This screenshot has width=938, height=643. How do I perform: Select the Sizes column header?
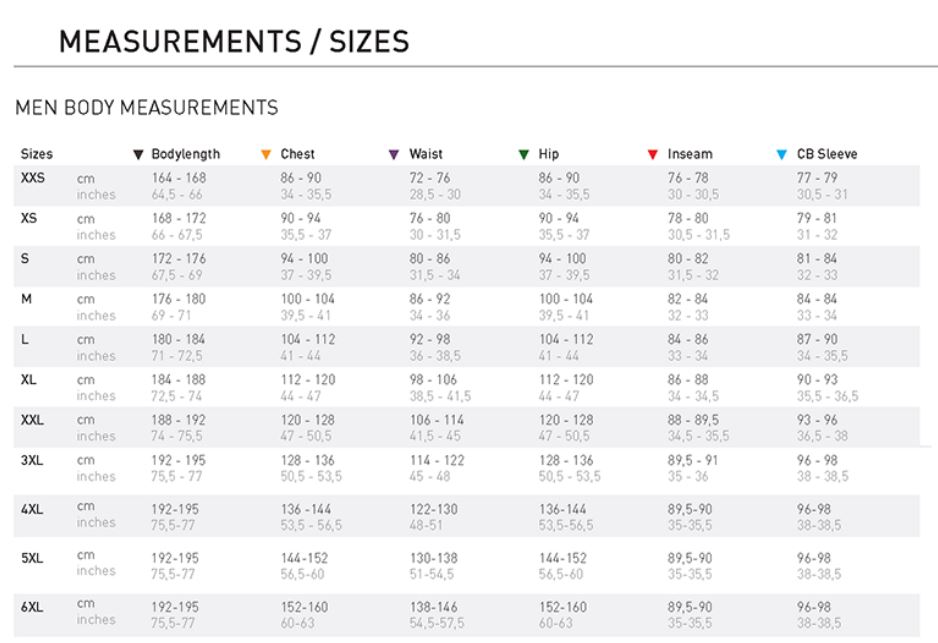pyautogui.click(x=36, y=154)
